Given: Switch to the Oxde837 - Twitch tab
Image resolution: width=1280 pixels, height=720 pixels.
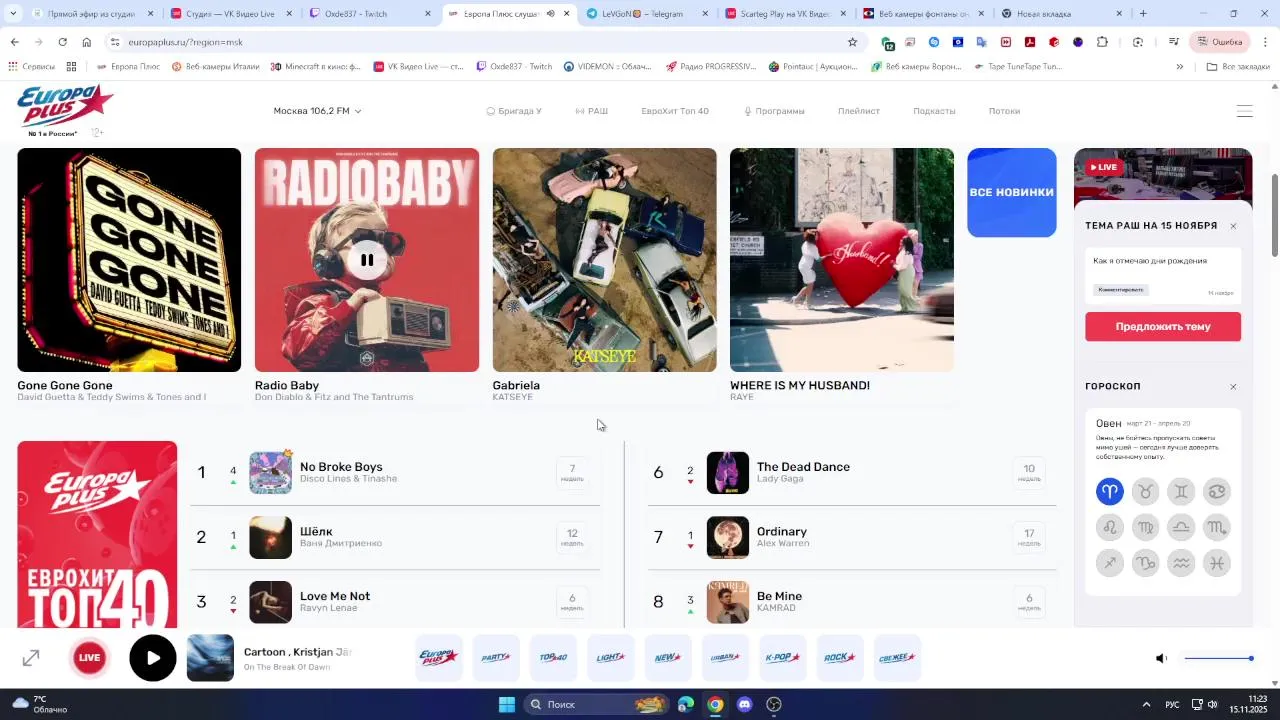Looking at the screenshot, I should [x=369, y=14].
